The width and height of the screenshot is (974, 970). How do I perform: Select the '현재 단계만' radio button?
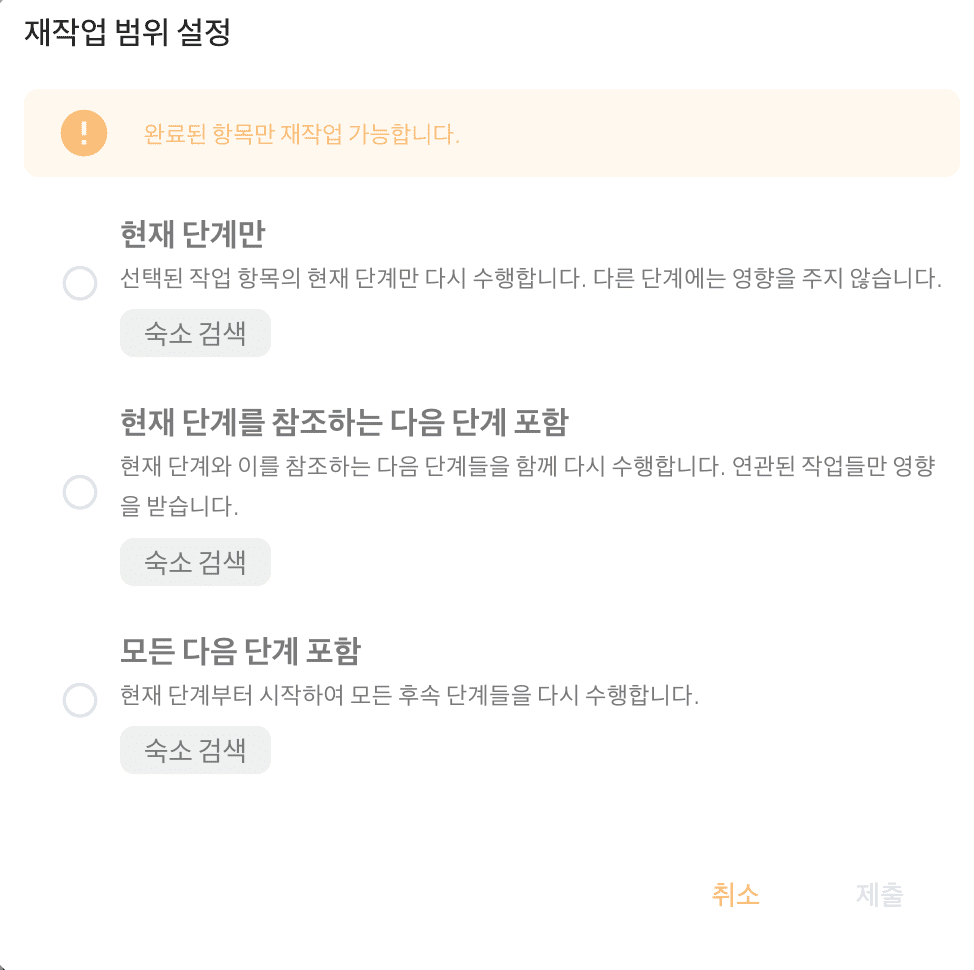[x=80, y=283]
